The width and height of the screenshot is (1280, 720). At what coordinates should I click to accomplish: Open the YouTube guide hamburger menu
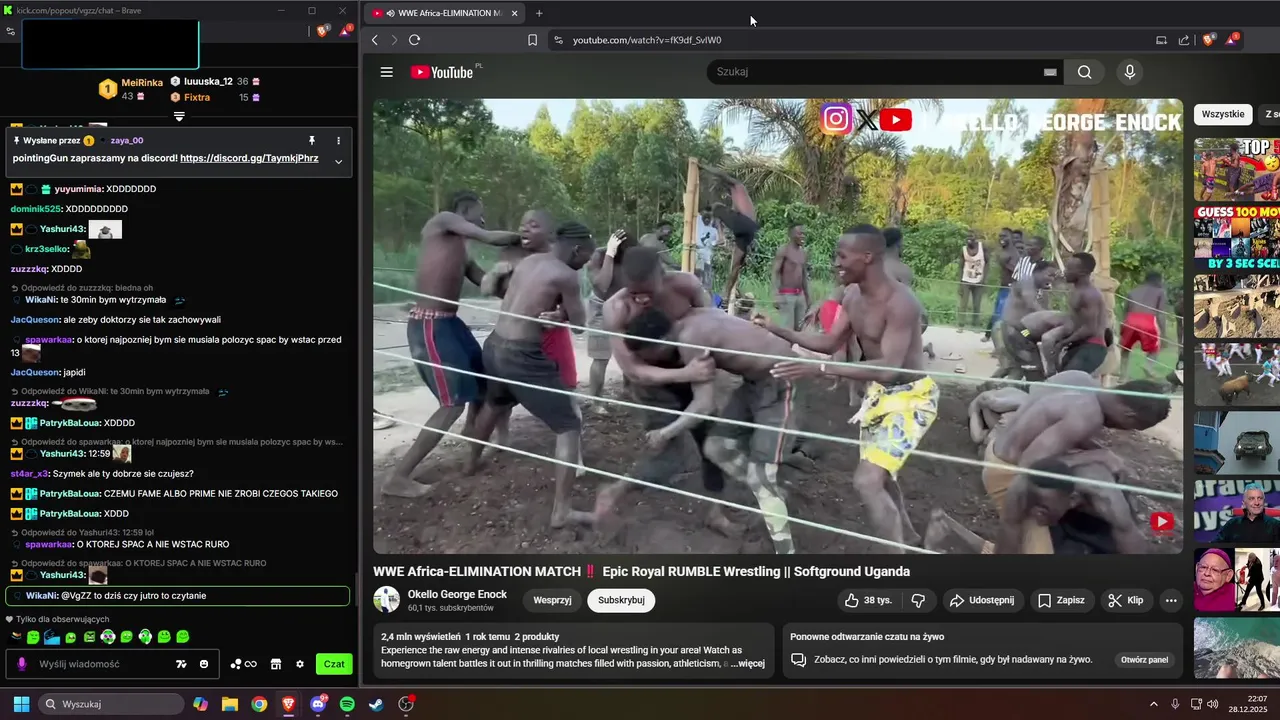(x=387, y=72)
